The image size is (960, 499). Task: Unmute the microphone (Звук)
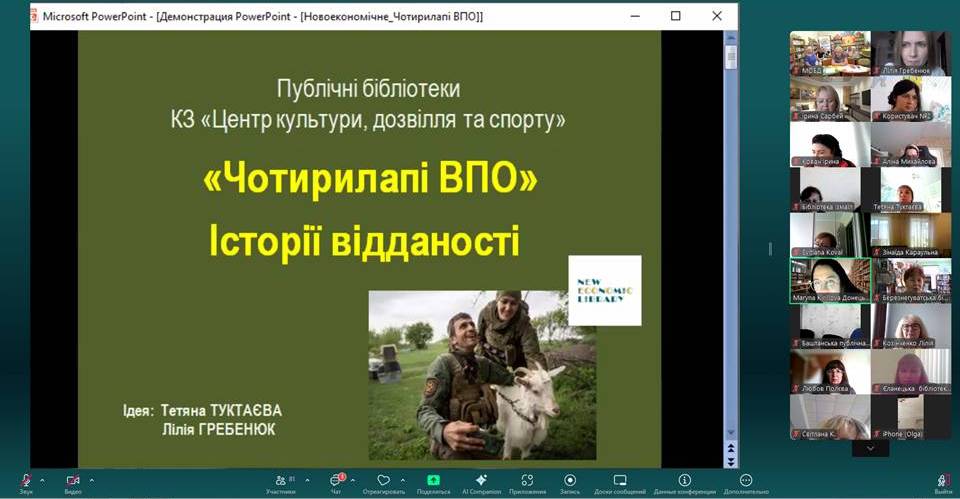[26, 481]
